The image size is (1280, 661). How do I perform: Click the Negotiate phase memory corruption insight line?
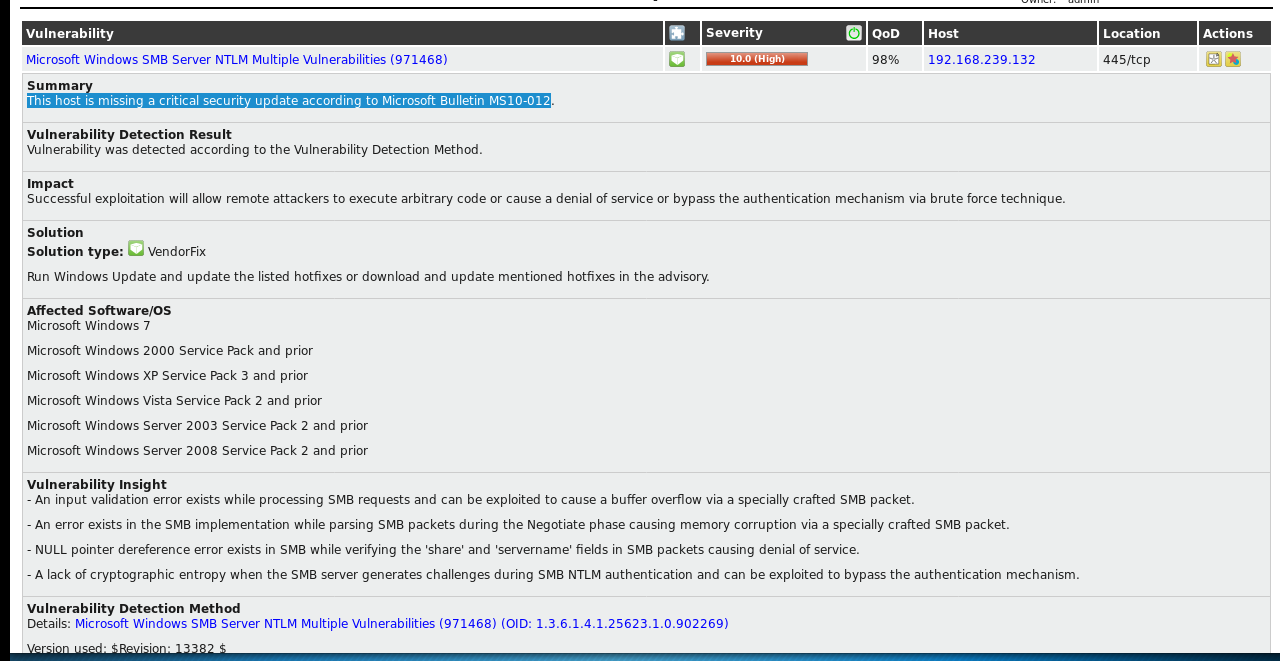click(x=518, y=525)
